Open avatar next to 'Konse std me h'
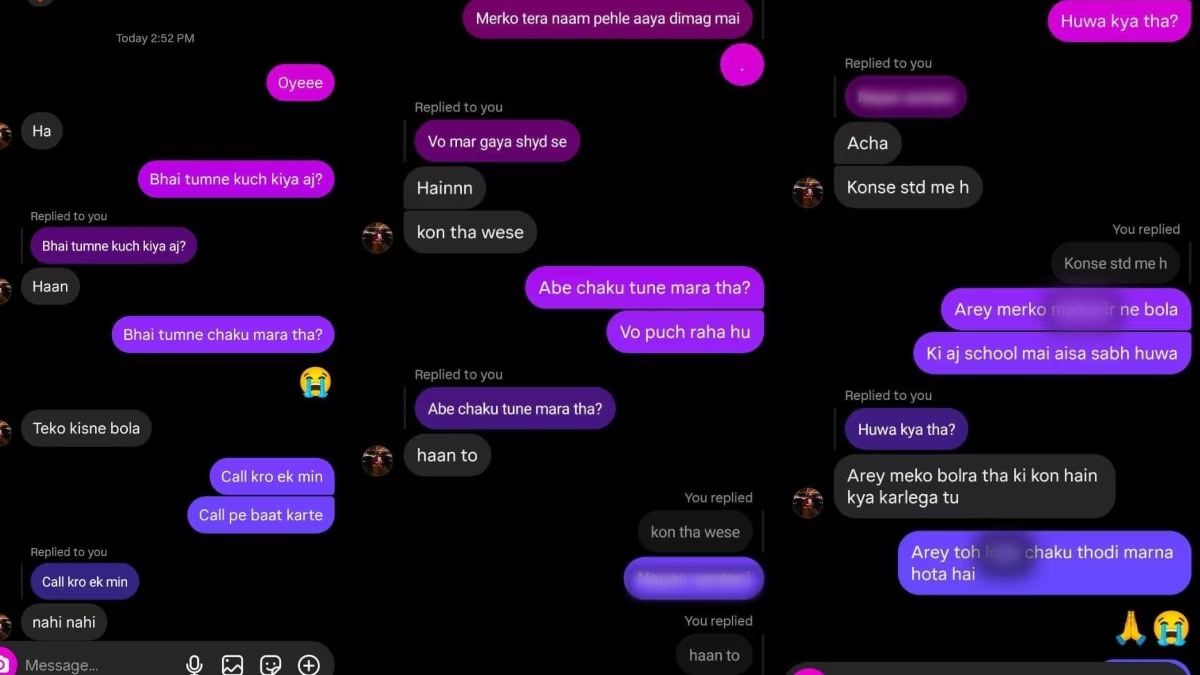Screen dimensions: 1200x675 pos(808,192)
